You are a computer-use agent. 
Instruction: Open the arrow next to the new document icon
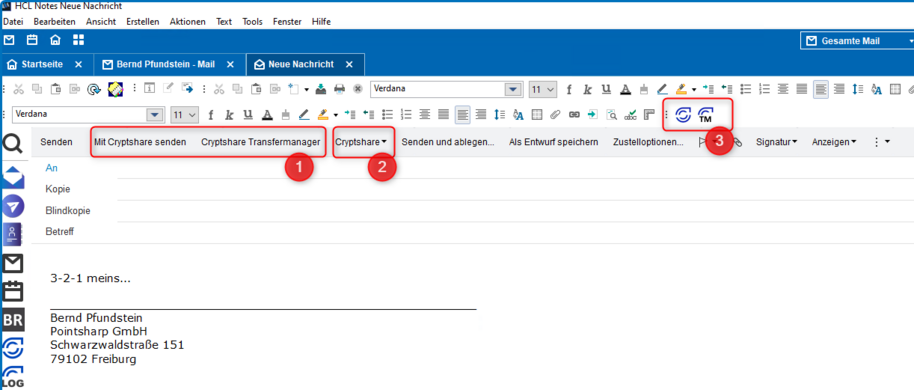[307, 90]
